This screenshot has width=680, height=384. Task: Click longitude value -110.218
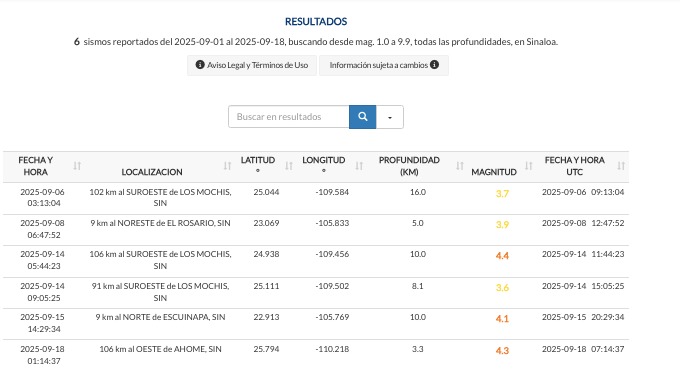(x=332, y=349)
